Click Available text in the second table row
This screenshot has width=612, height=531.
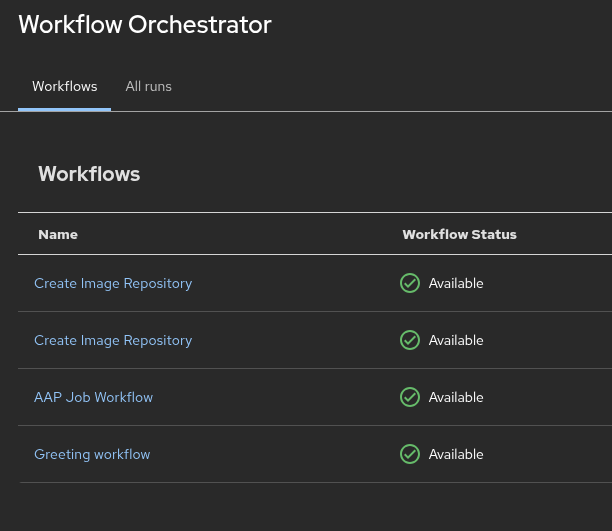point(456,340)
